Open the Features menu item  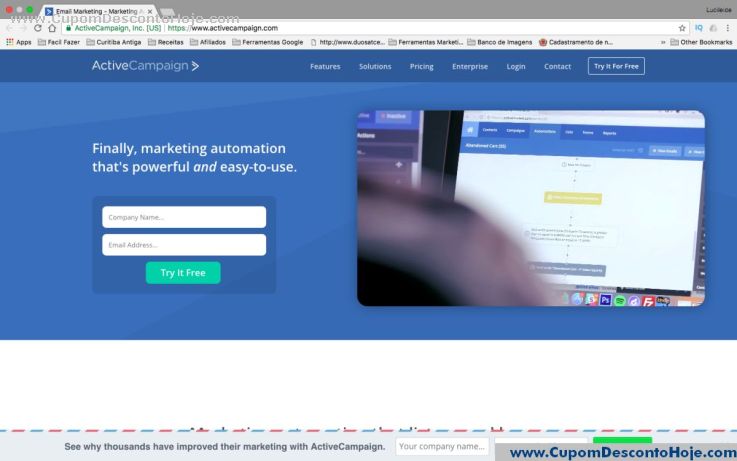coord(325,66)
